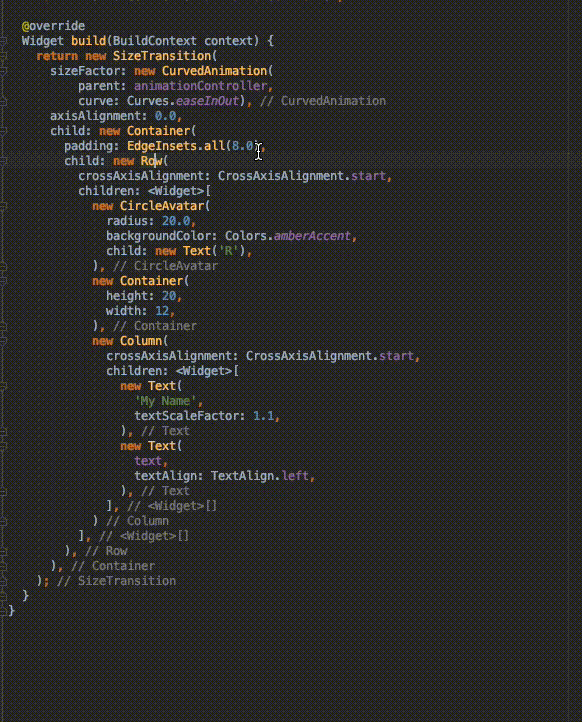Click 'EdgeInsets.all' in padding line

pos(176,146)
